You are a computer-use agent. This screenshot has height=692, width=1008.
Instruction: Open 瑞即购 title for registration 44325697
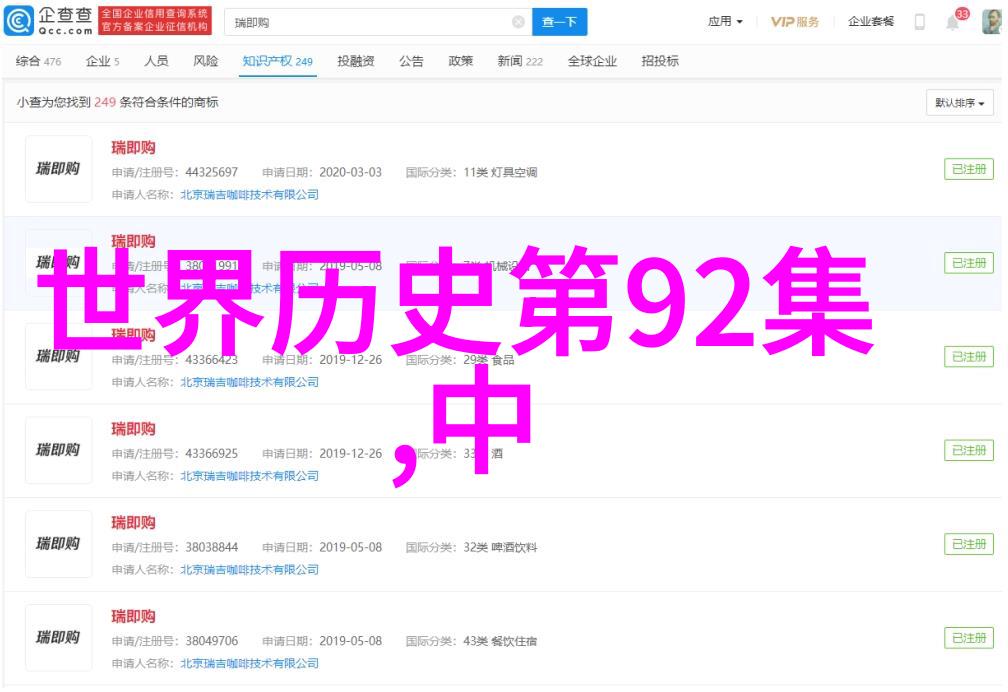click(x=133, y=148)
